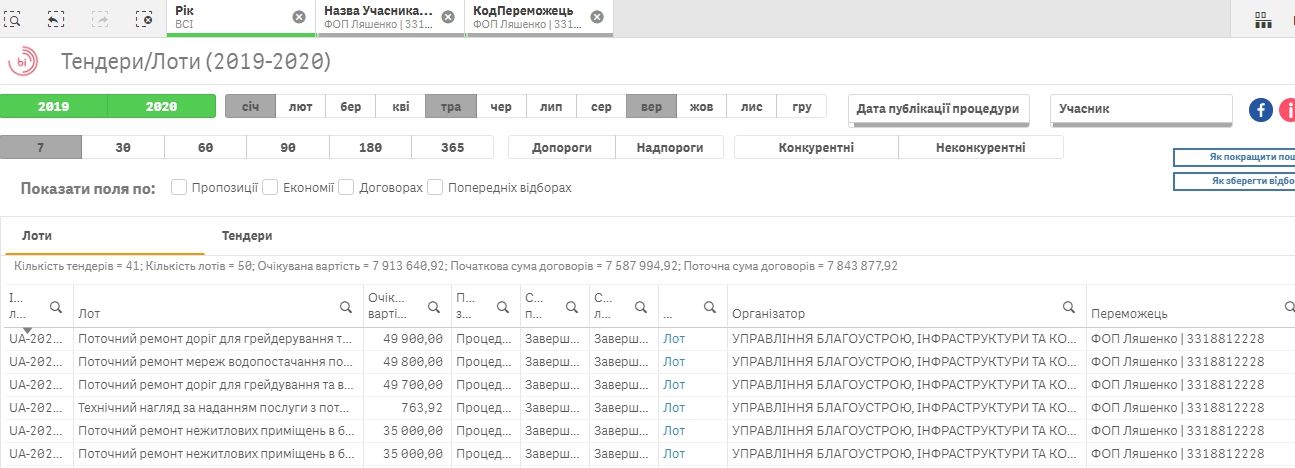Open the Рік selection dropdown
Image resolution: width=1295 pixels, height=468 pixels.
(240, 18)
